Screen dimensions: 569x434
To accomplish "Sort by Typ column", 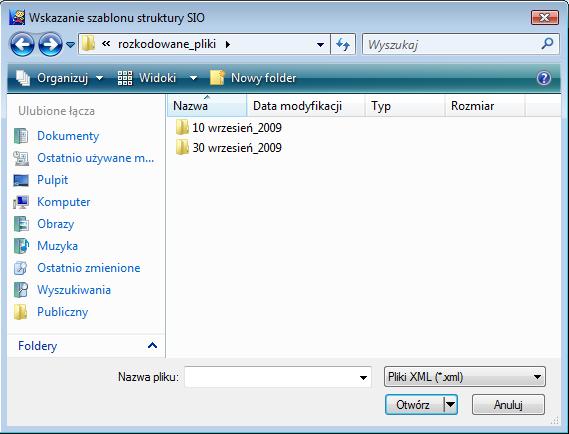I will tap(405, 106).
